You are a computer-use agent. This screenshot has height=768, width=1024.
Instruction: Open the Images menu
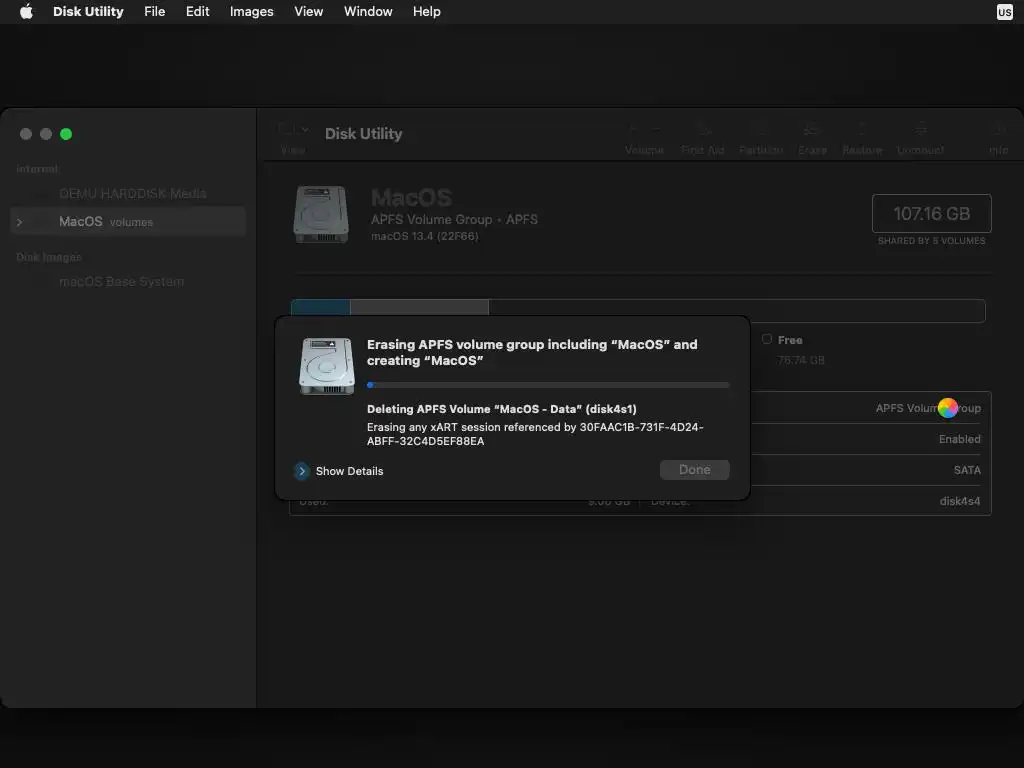[251, 12]
